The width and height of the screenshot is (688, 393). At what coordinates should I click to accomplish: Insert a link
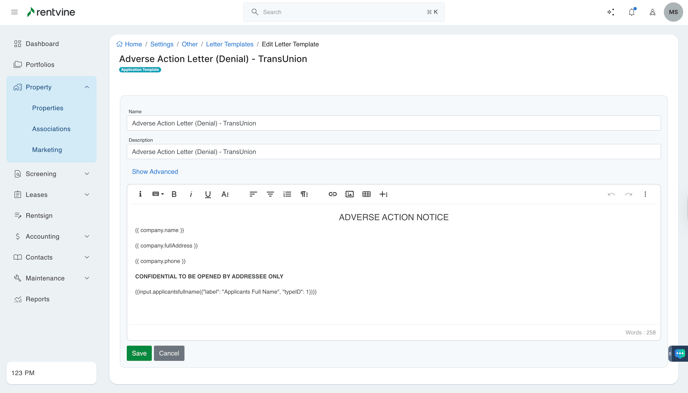(x=333, y=194)
